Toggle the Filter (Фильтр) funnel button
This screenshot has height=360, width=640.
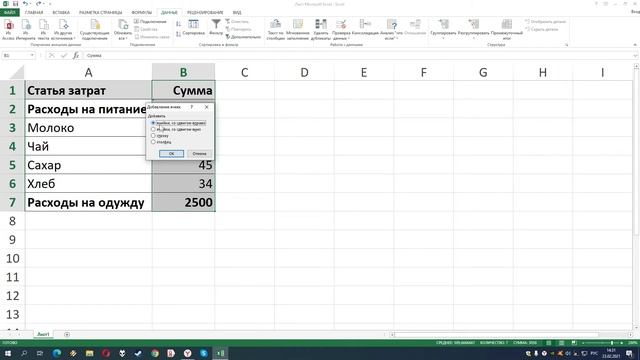click(216, 27)
